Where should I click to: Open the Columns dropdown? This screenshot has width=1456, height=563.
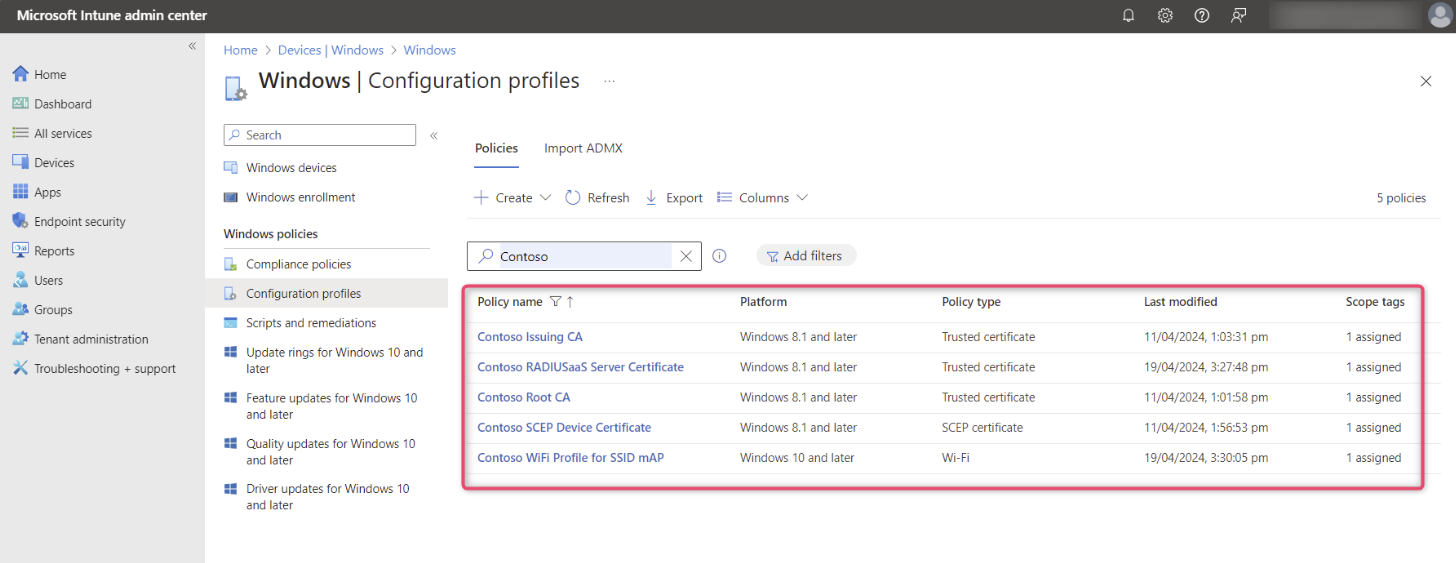[x=763, y=198]
